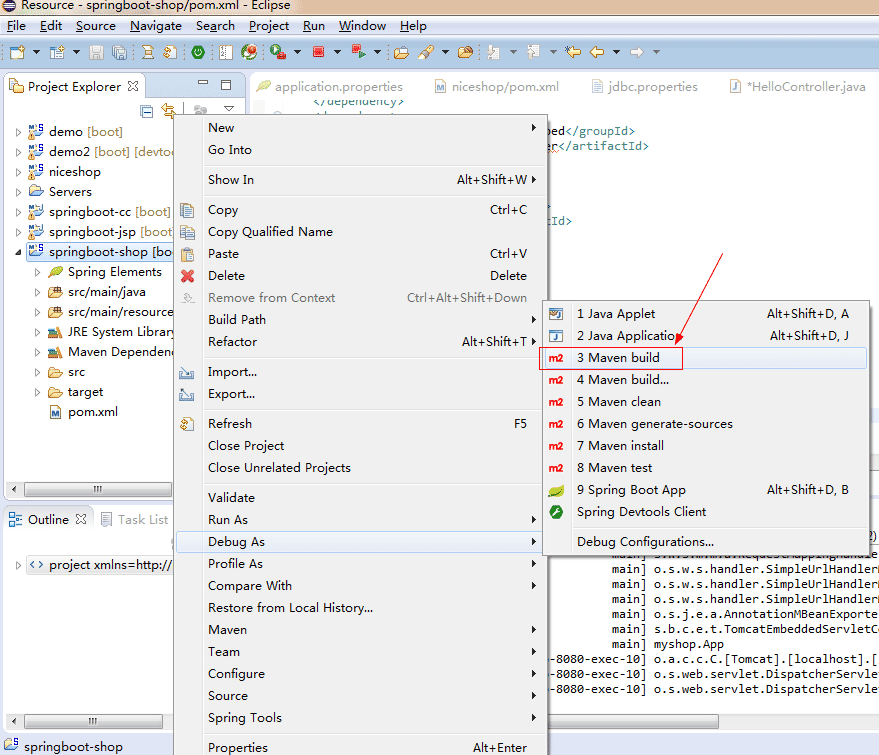Click the Back navigation arrow in toolbar
879x755 pixels.
(x=597, y=52)
